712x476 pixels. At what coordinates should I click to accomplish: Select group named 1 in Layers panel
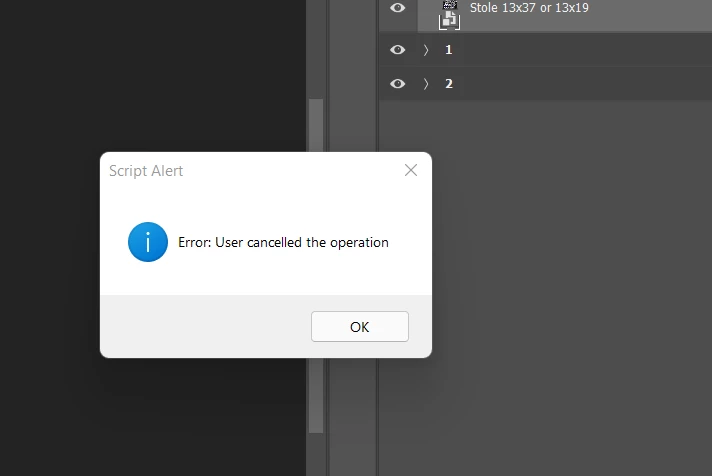[x=449, y=50]
